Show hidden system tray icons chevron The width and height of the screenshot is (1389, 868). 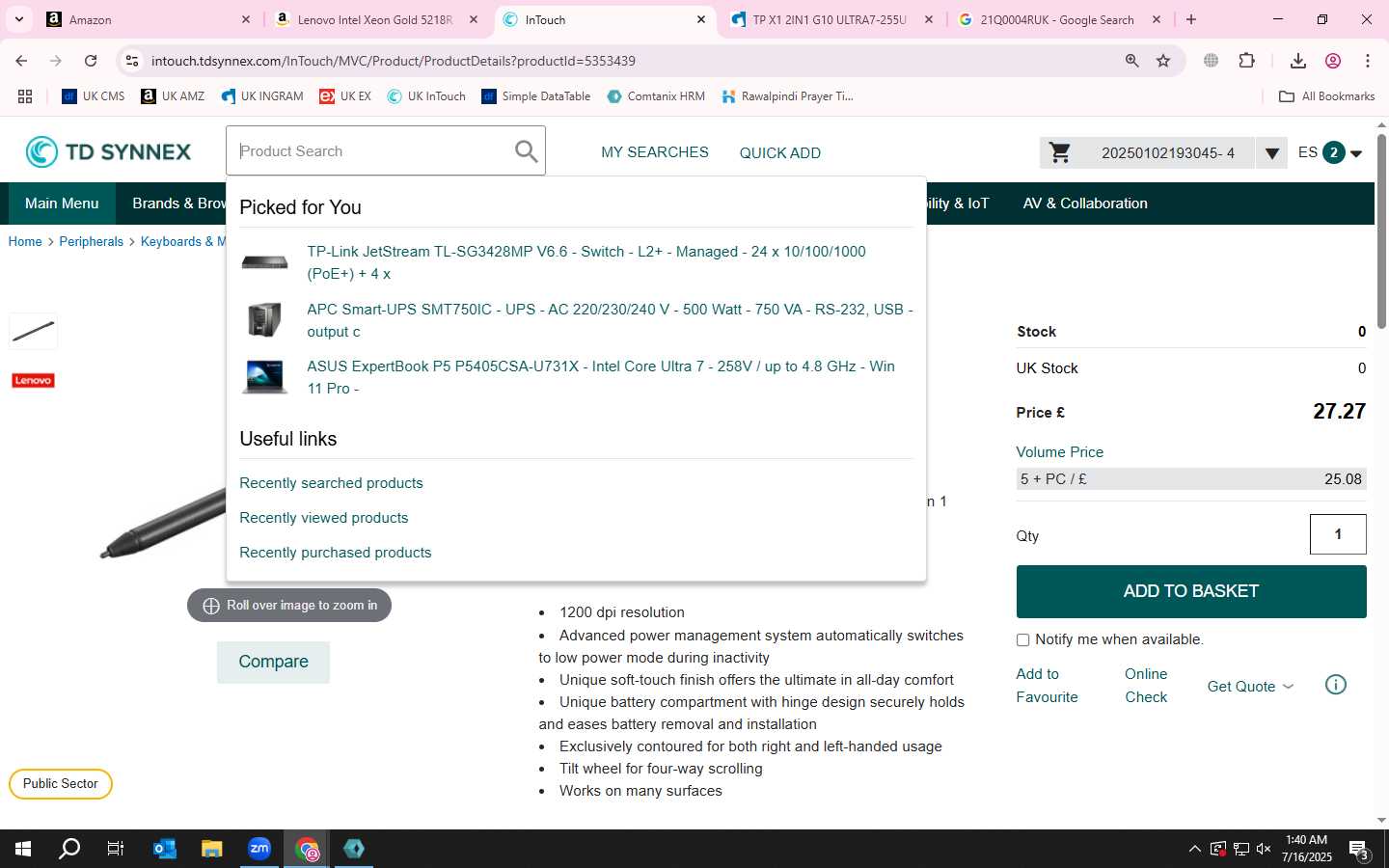point(1194,849)
